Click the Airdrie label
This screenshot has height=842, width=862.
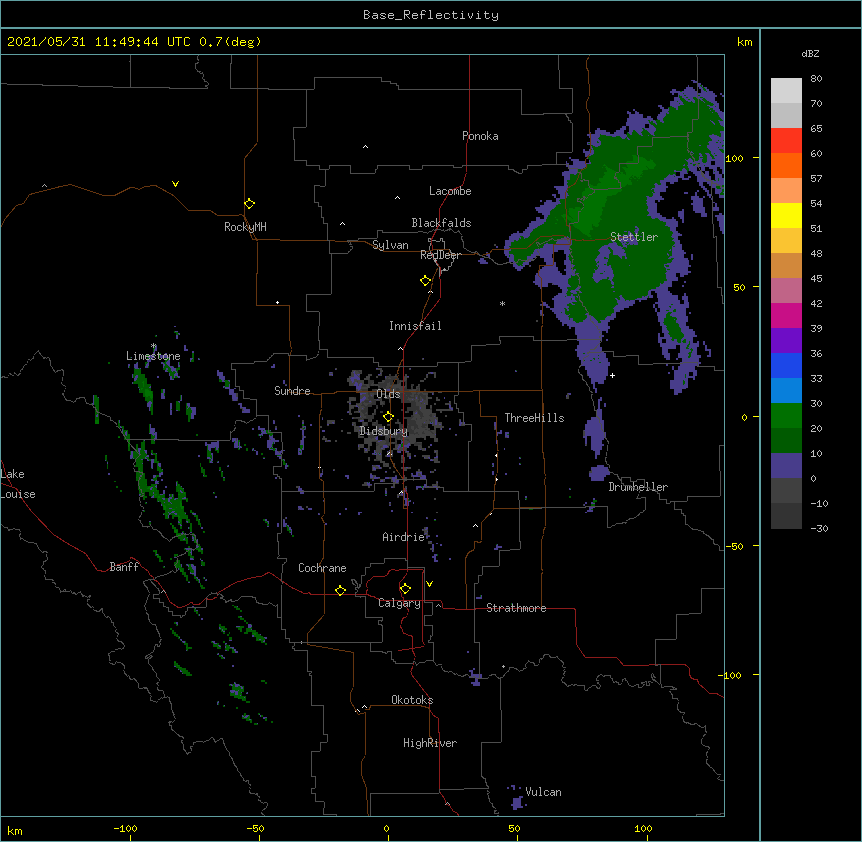tap(403, 537)
